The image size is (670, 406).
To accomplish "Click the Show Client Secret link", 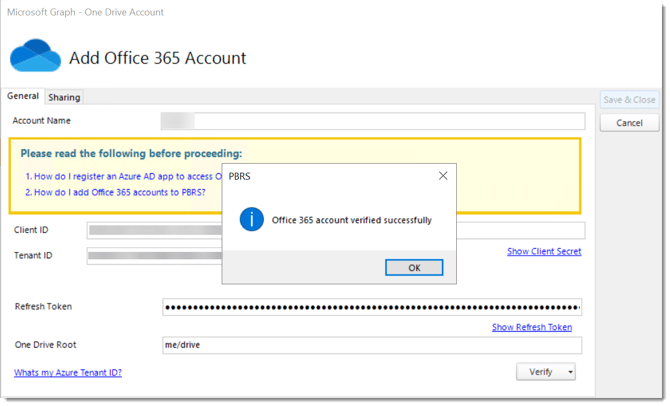I will (544, 251).
